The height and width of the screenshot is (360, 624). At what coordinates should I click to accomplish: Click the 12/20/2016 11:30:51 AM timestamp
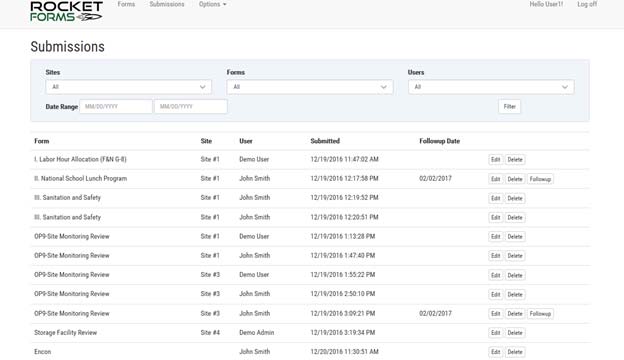[x=344, y=352]
